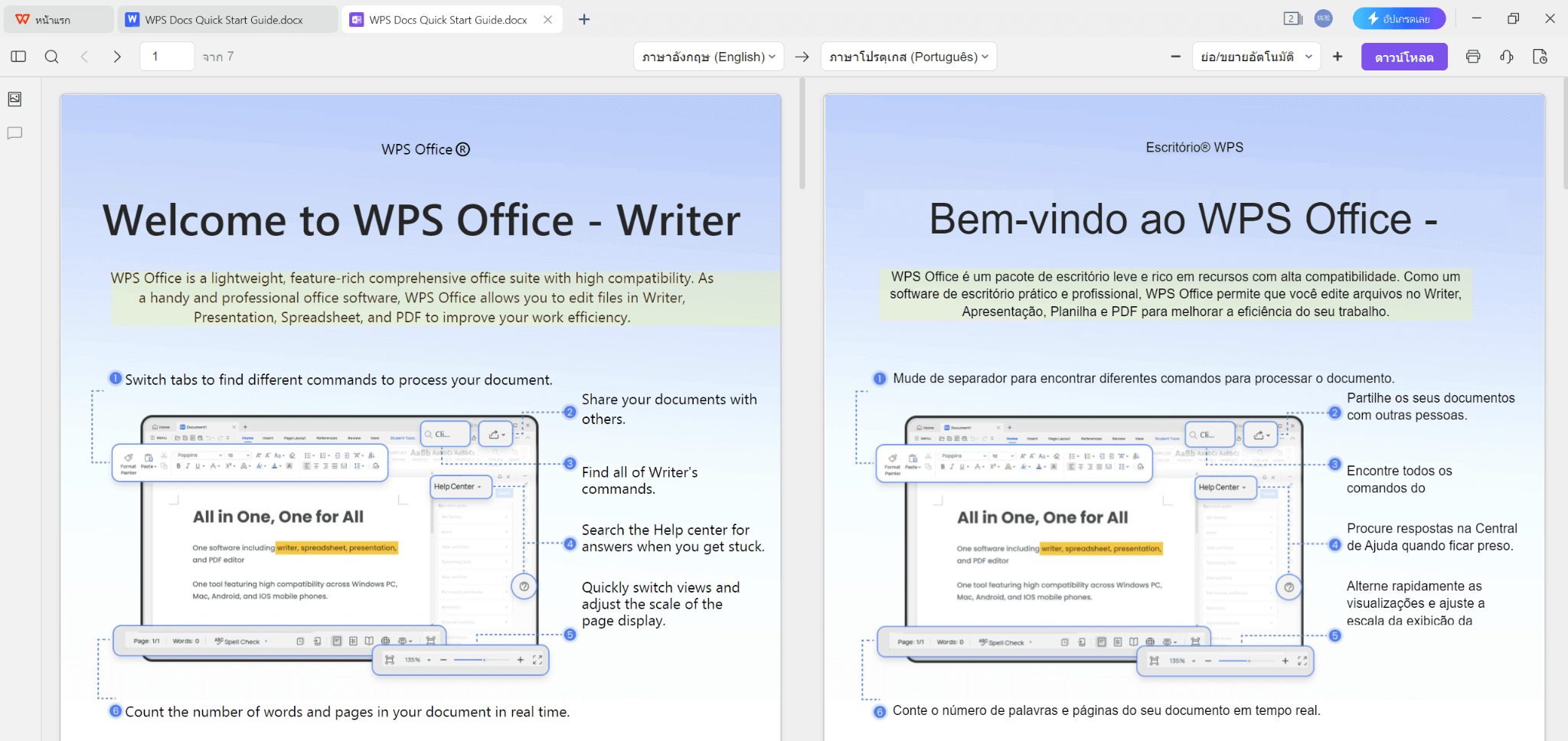Go to the next page arrow
The height and width of the screenshot is (741, 1568).
point(117,57)
